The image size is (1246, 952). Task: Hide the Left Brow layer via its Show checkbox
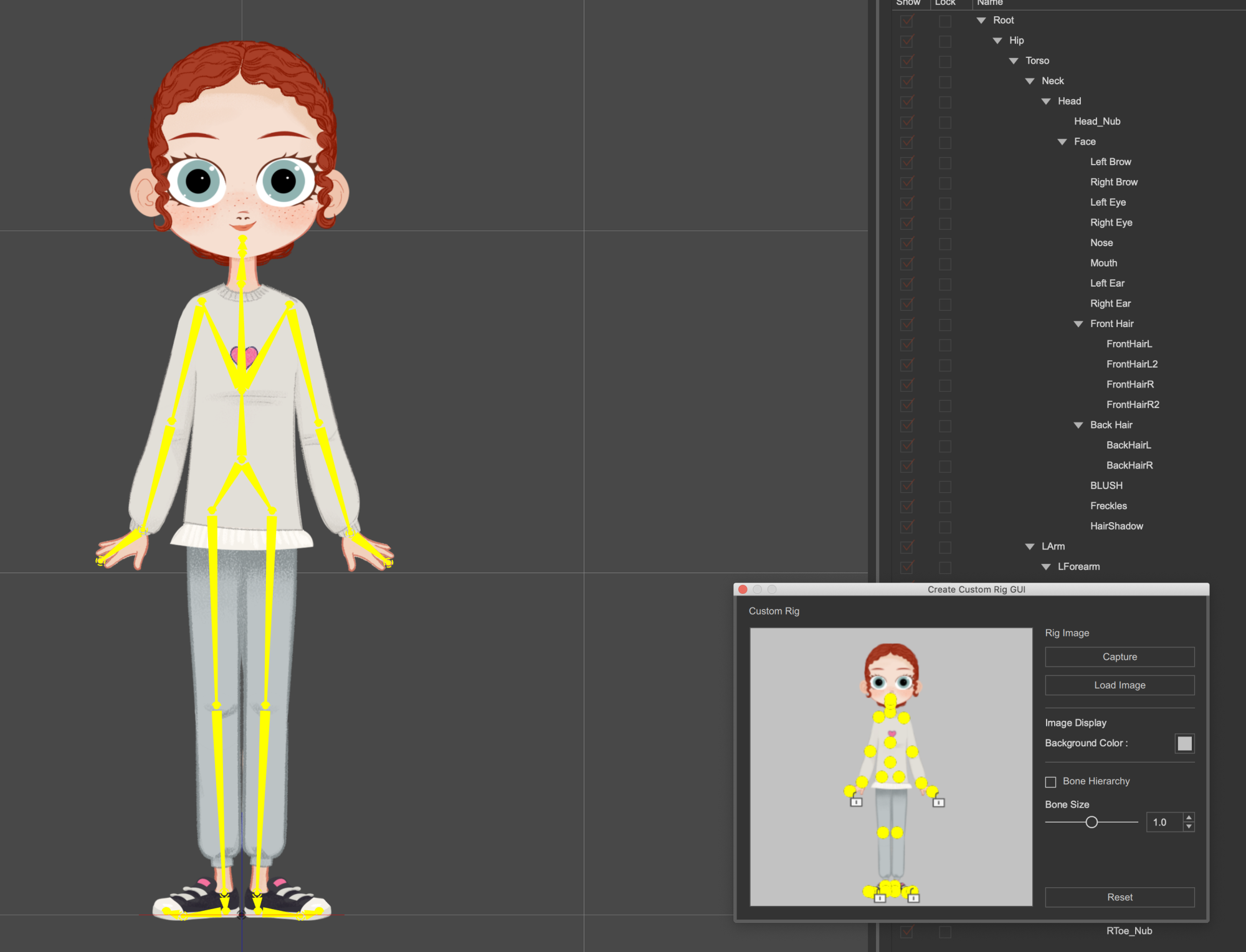[906, 162]
